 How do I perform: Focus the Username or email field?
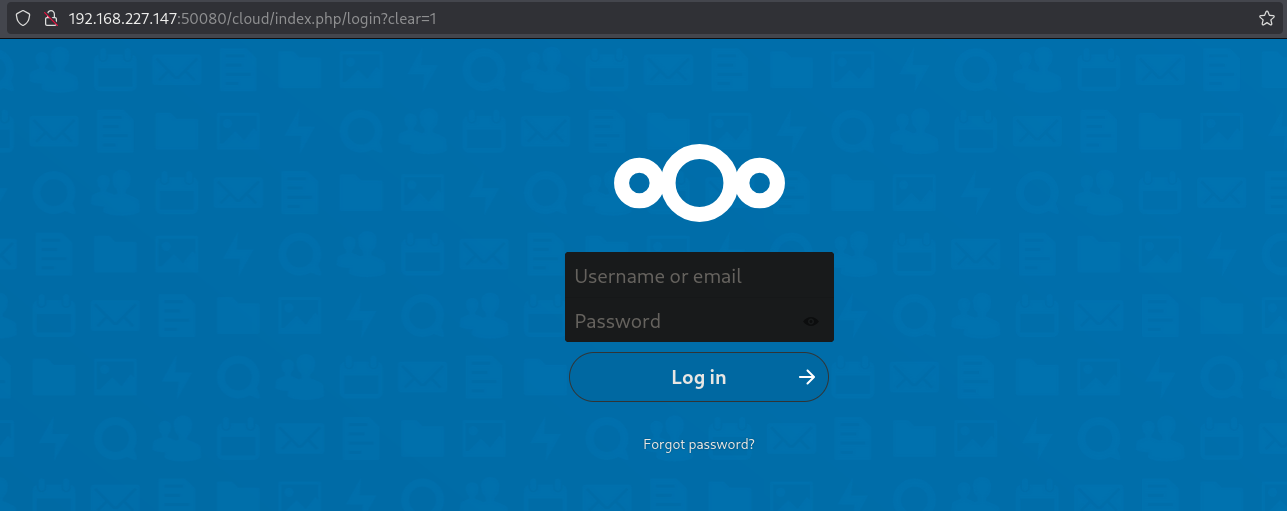[699, 276]
